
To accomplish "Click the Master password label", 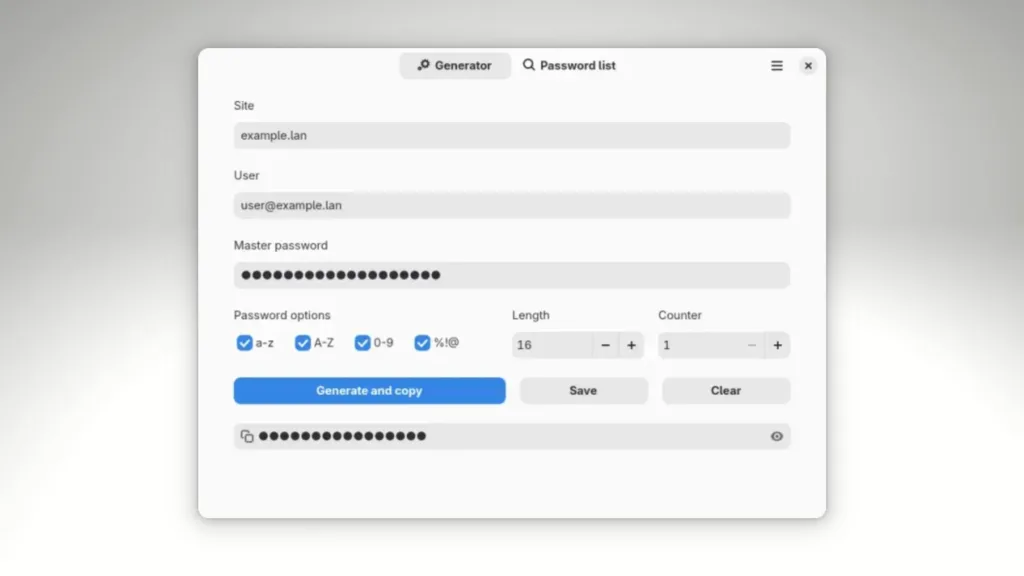I will coord(281,245).
